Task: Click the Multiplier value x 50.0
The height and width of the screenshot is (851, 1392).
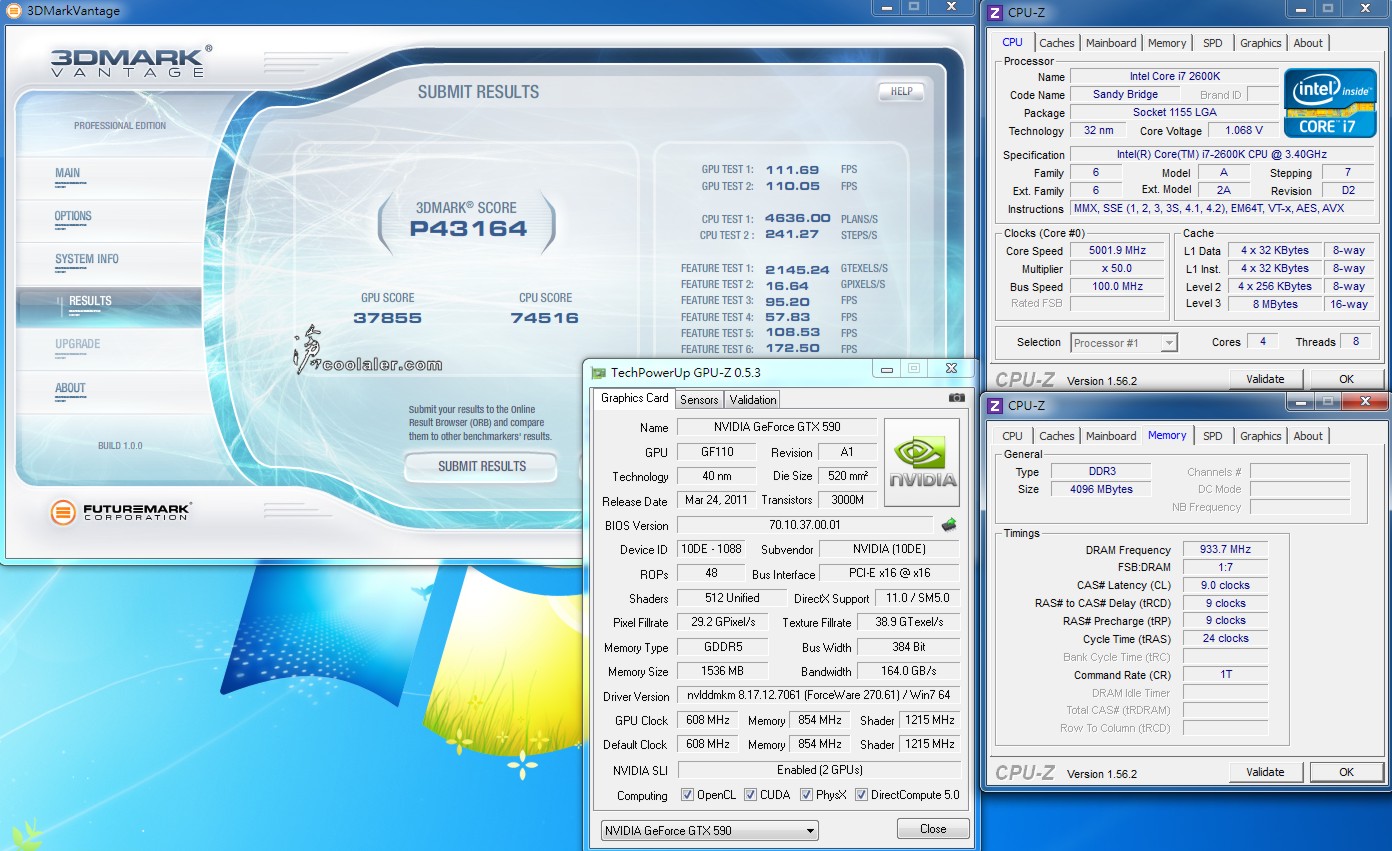Action: (1118, 269)
